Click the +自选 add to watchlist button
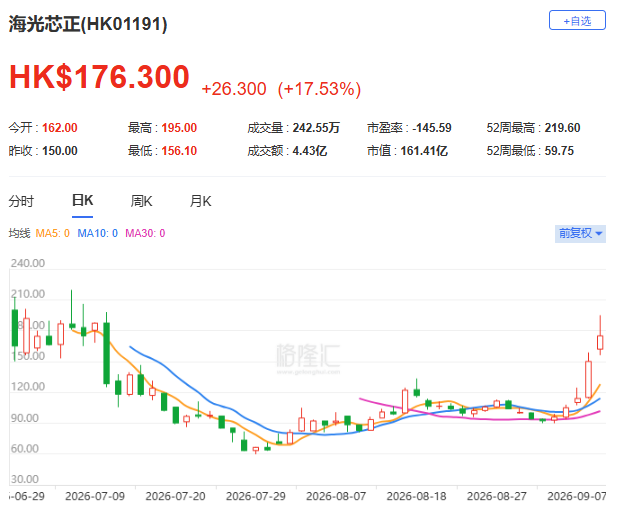This screenshot has height=508, width=626. pos(577,20)
